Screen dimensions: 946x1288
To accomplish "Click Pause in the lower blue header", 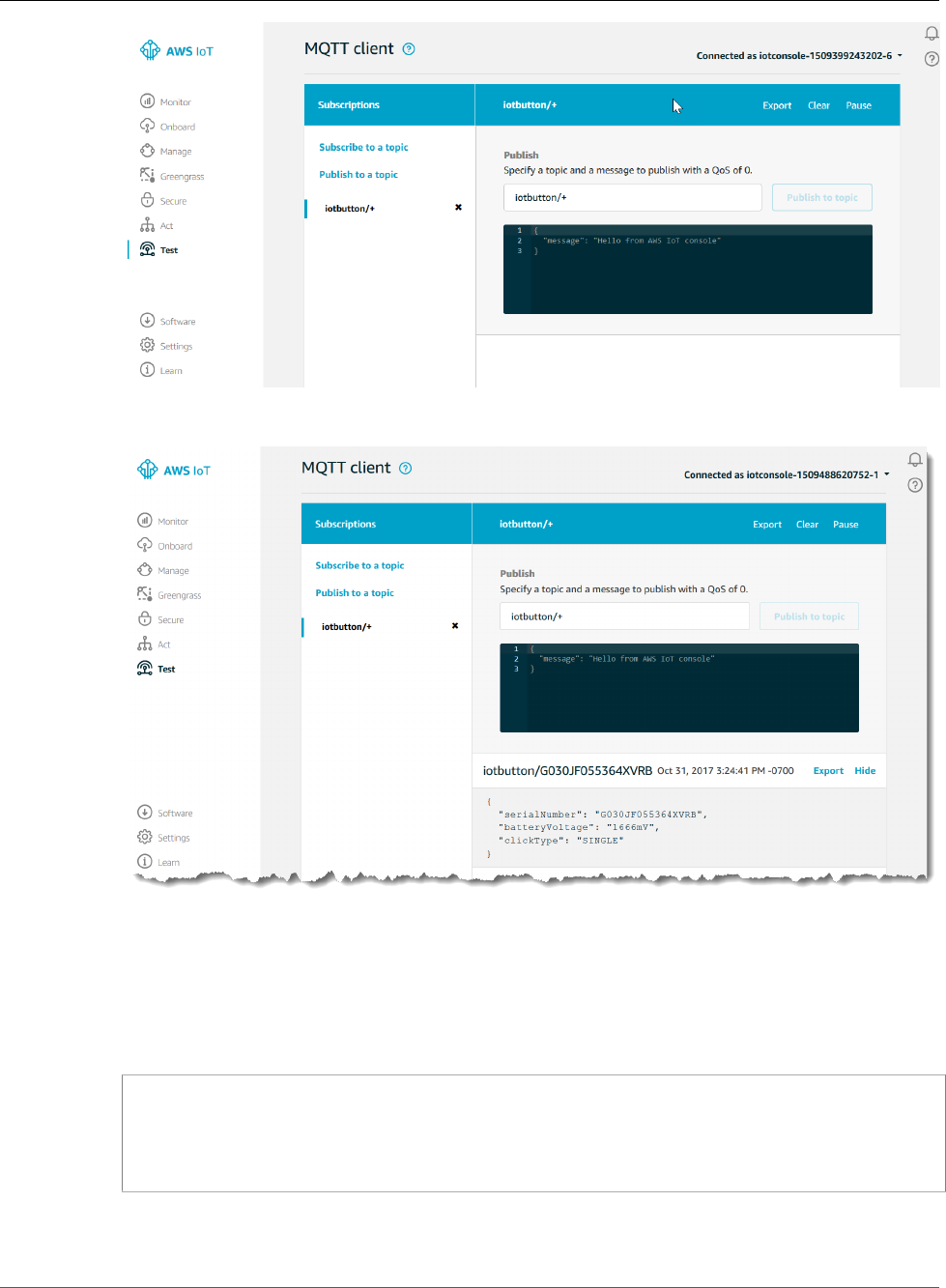I will 846,524.
